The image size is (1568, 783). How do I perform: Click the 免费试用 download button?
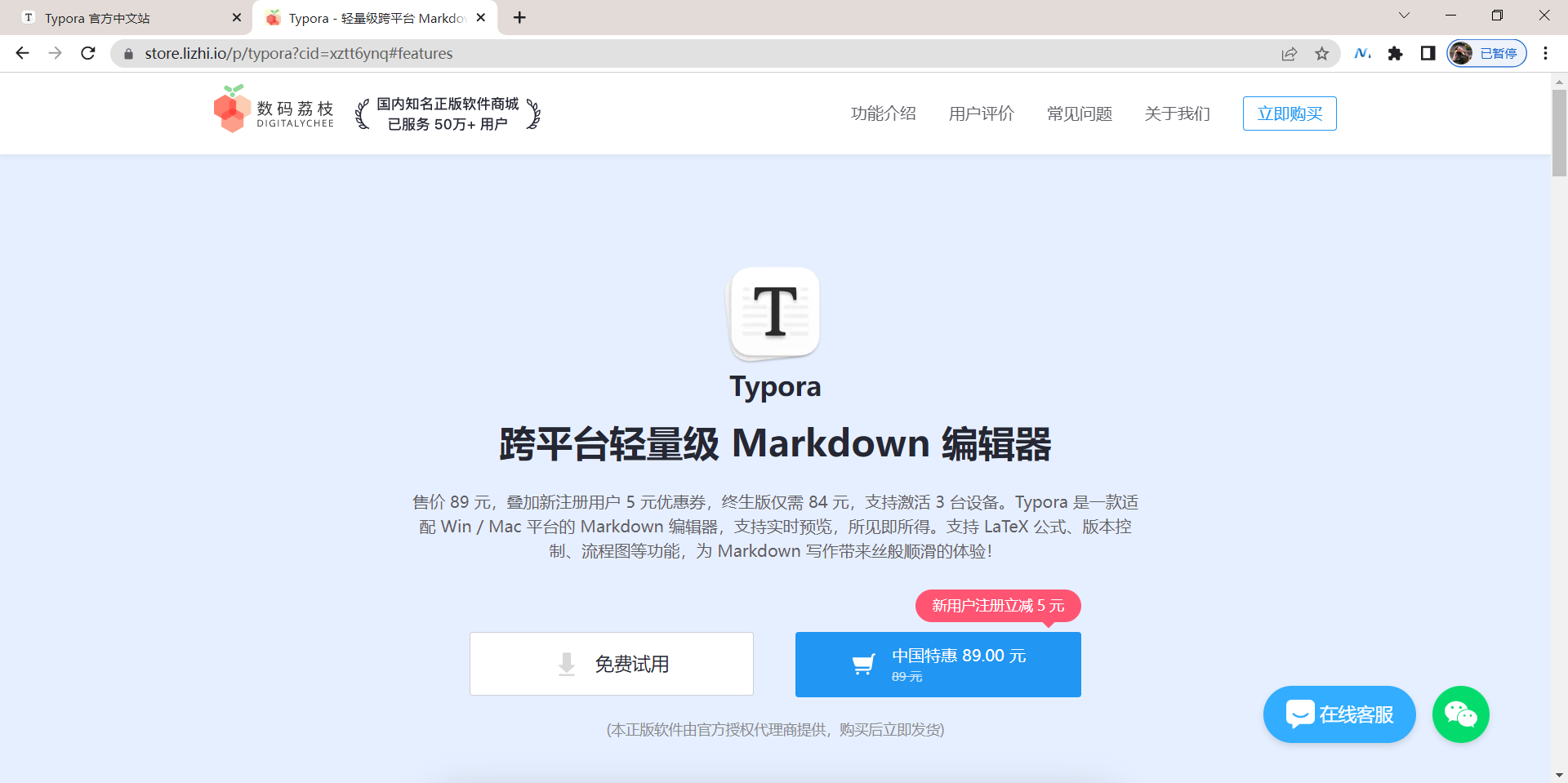pyautogui.click(x=612, y=664)
